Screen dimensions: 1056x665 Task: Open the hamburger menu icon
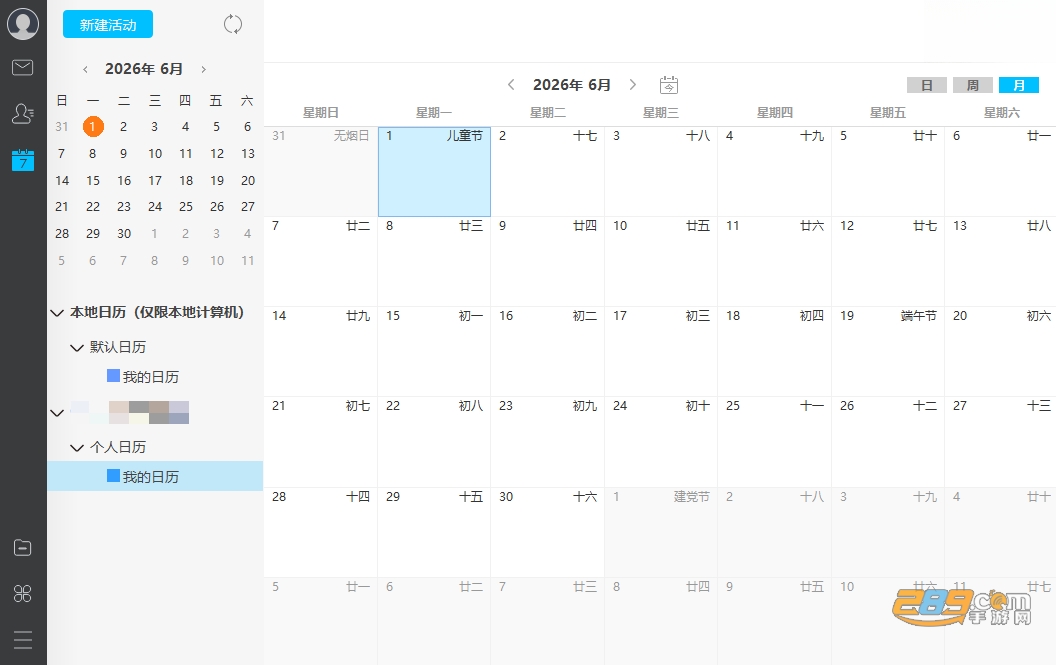(23, 639)
